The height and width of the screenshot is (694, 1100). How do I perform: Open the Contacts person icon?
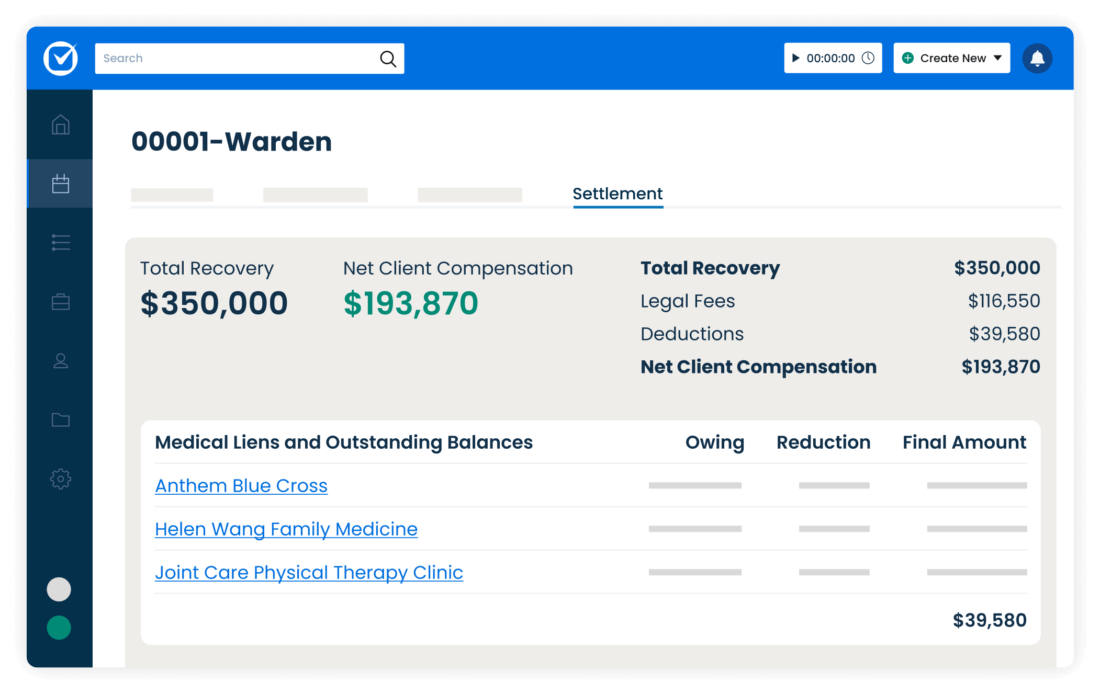[60, 361]
